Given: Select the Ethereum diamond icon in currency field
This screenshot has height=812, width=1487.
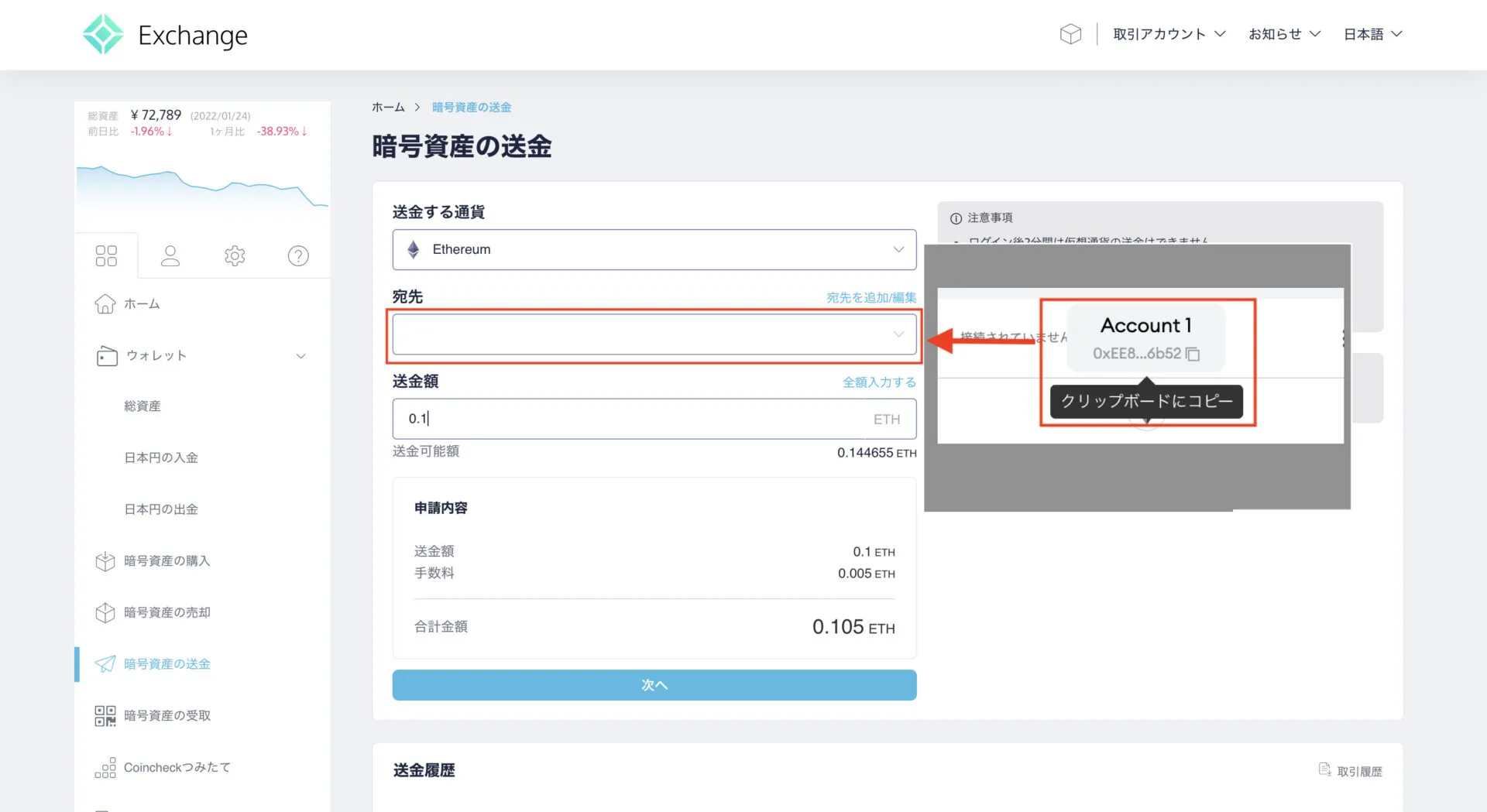Looking at the screenshot, I should click(414, 249).
